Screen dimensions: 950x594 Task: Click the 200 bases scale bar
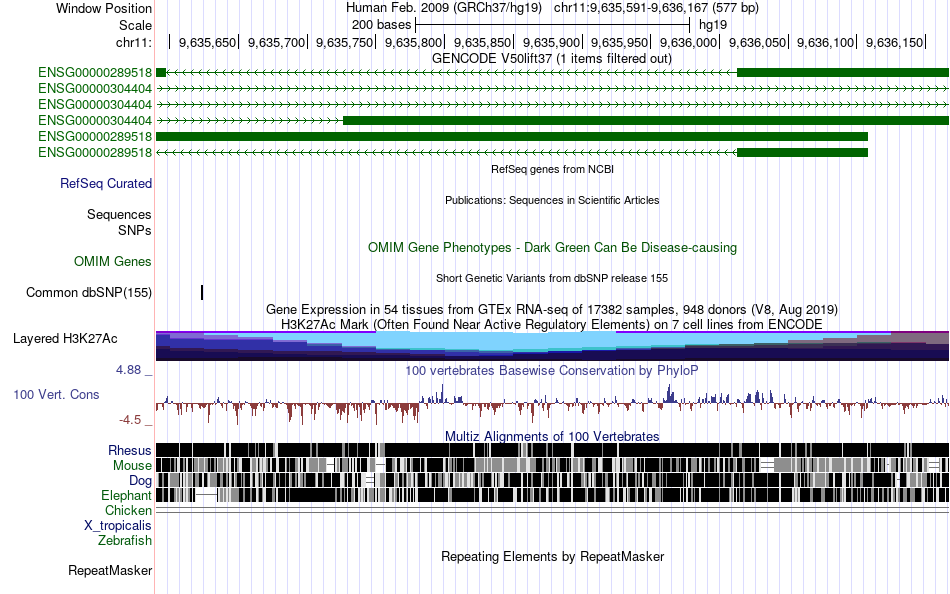553,25
